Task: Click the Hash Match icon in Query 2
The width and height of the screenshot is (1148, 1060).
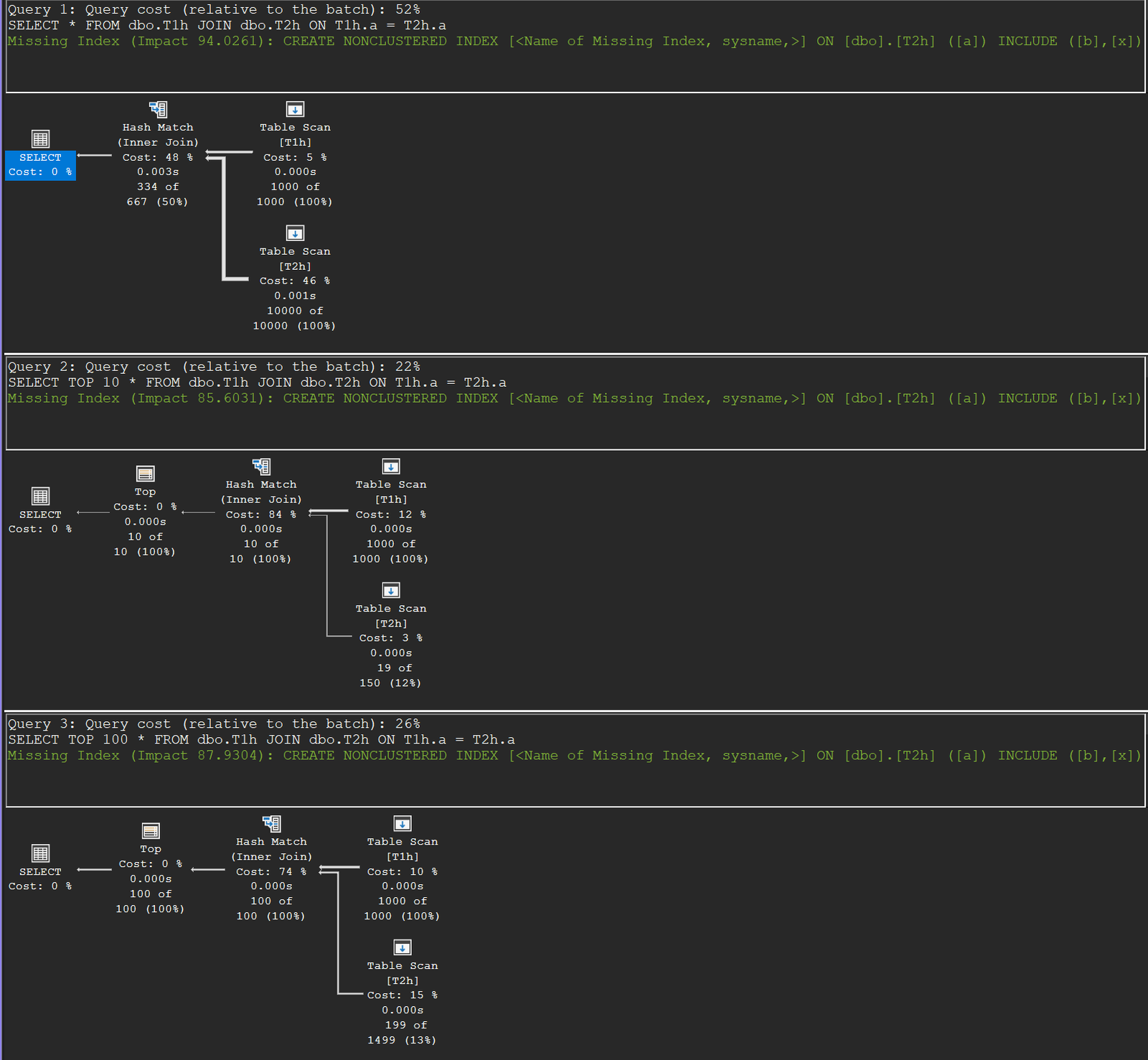Action: point(261,466)
